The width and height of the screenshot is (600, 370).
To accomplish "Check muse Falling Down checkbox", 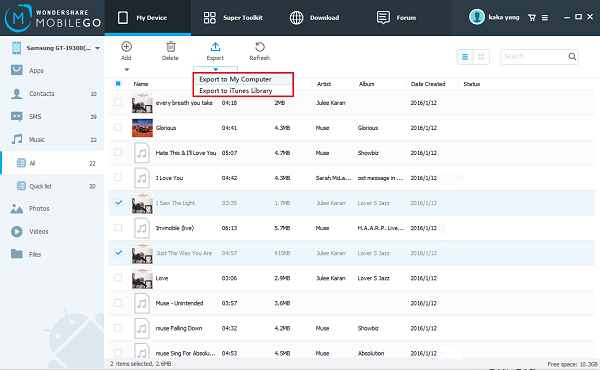I will 118,328.
